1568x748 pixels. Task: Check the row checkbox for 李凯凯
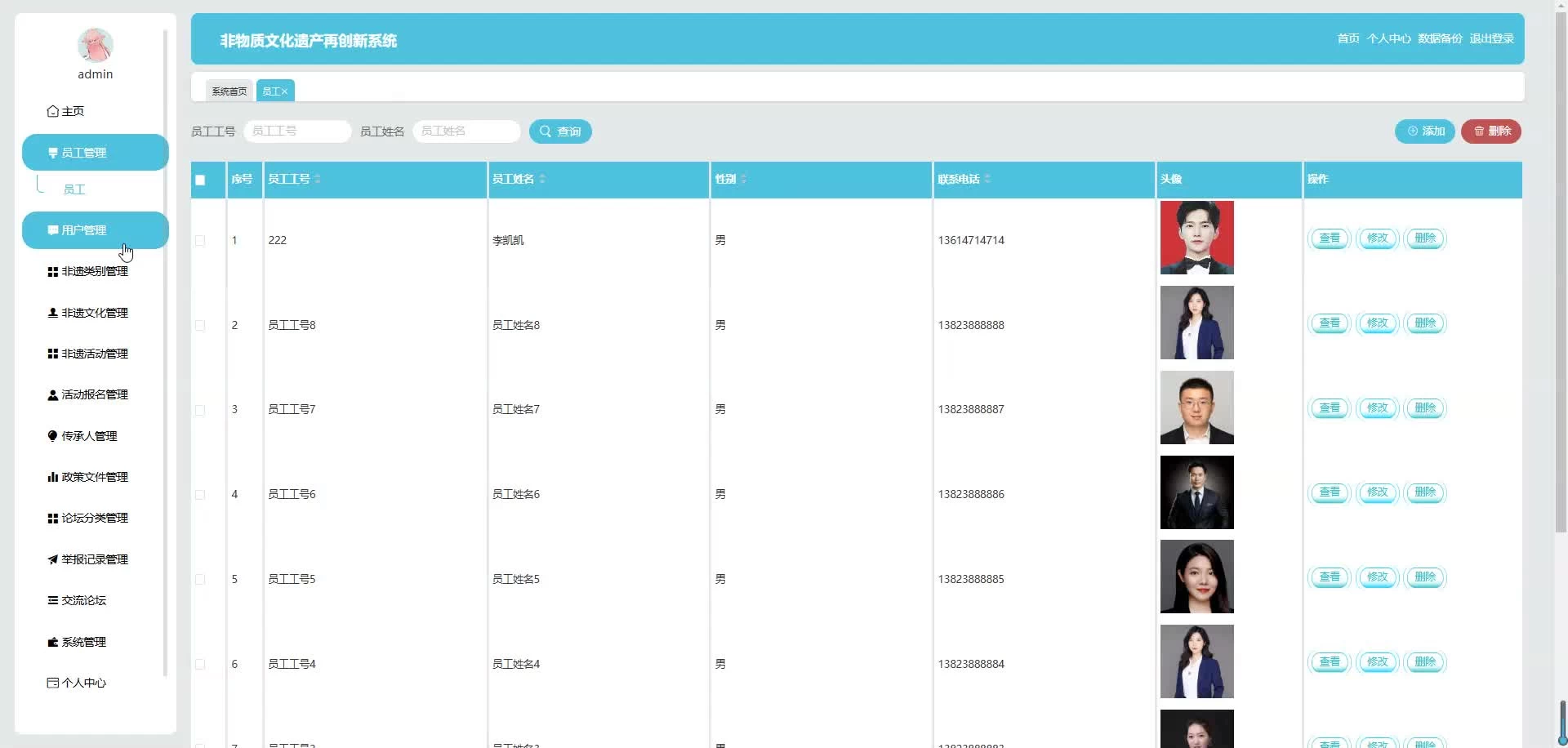point(200,241)
